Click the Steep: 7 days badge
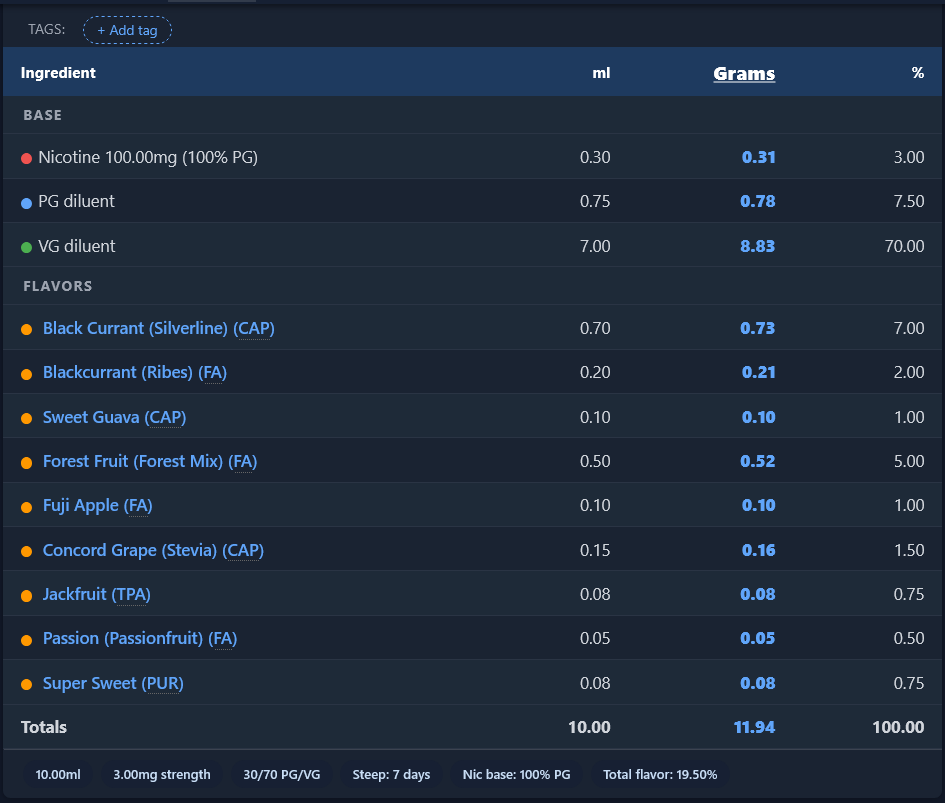The height and width of the screenshot is (803, 945). tap(391, 775)
